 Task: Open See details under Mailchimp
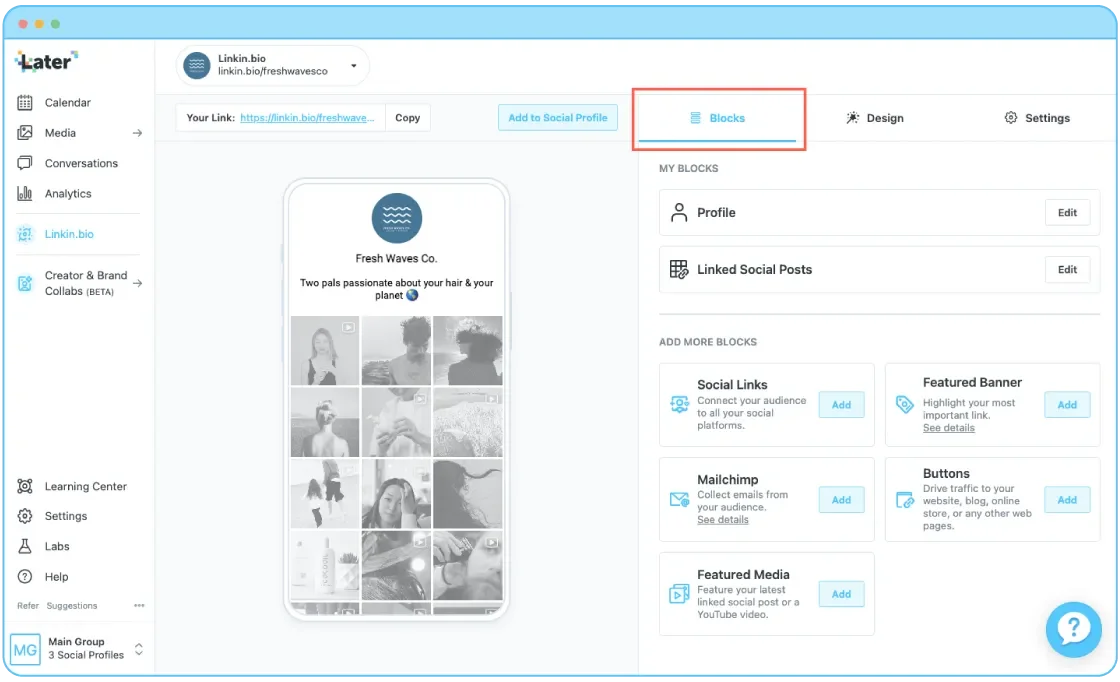[723, 520]
